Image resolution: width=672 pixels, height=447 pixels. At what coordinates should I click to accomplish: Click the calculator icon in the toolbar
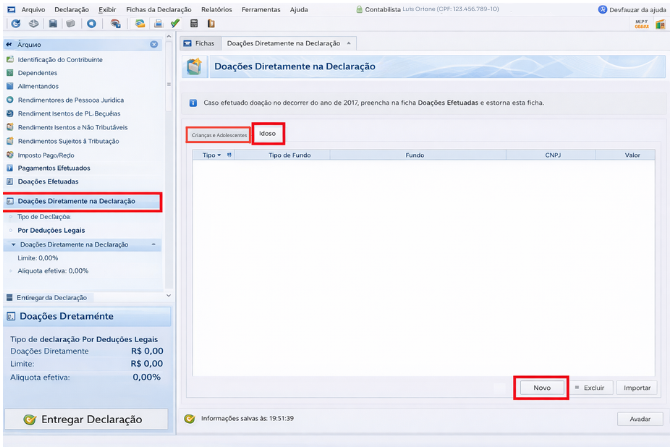[193, 23]
